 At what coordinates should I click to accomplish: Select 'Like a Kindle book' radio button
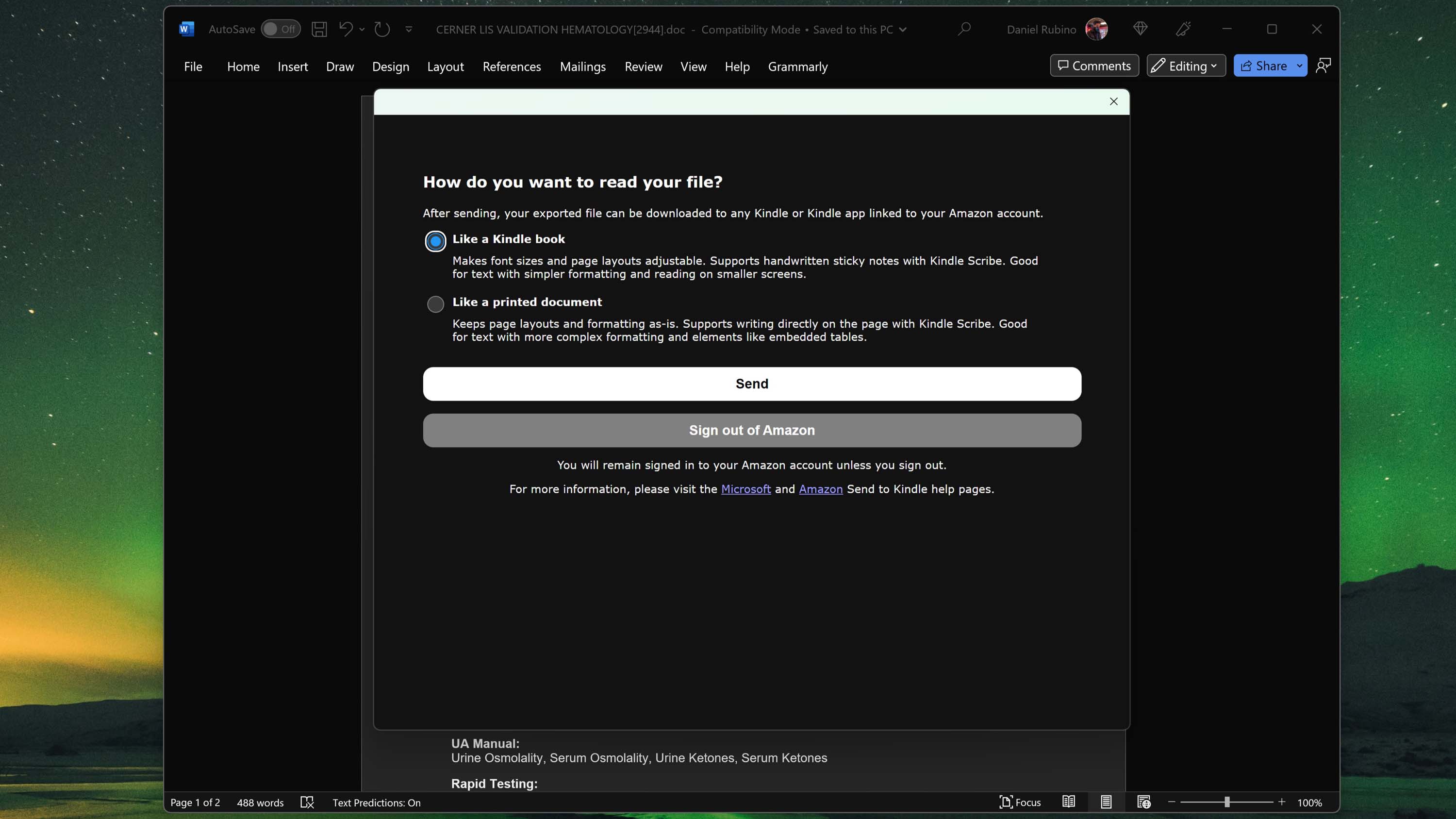[436, 240]
